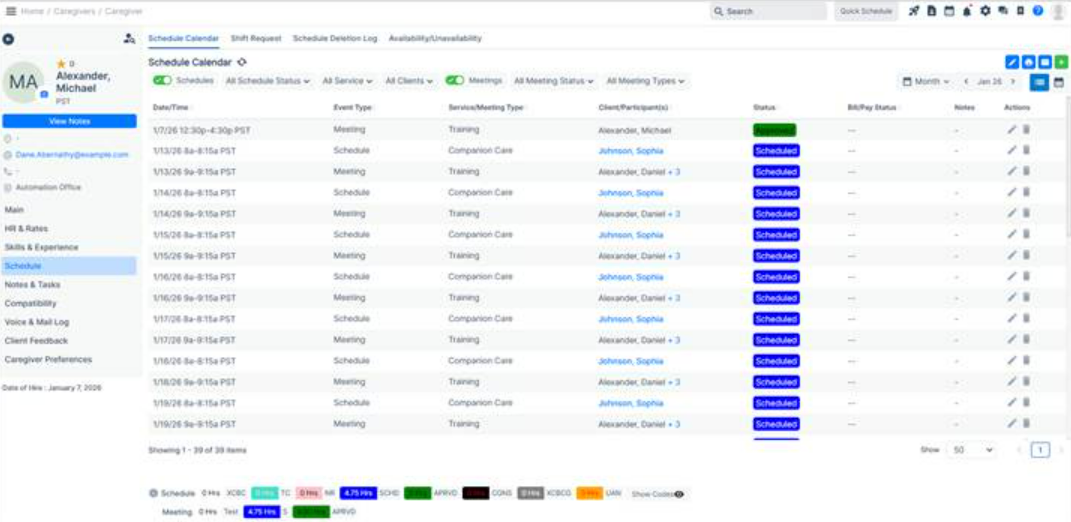Click the blue 4.75 Hrs SCHD badge
Viewport: 1071px width, 522px height.
pyautogui.click(x=358, y=493)
